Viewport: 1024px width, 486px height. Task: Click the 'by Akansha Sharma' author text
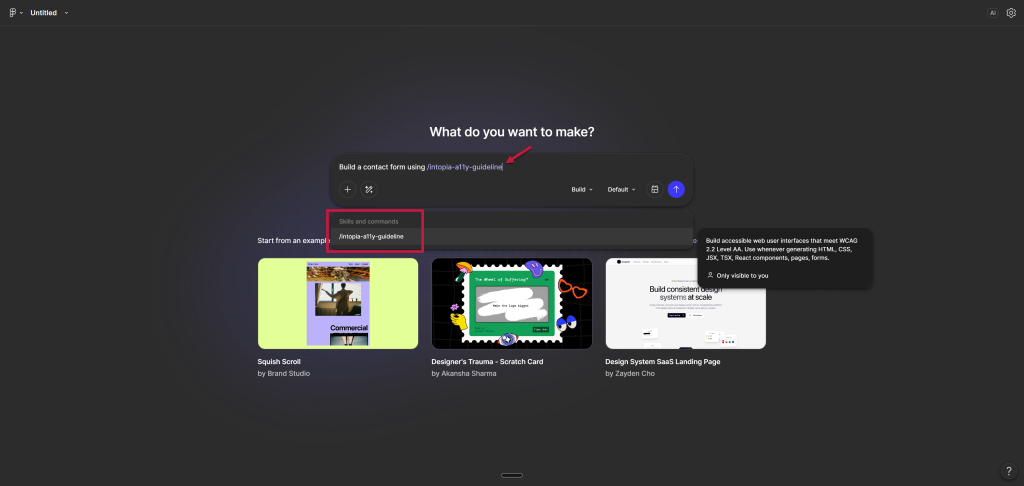tap(464, 374)
